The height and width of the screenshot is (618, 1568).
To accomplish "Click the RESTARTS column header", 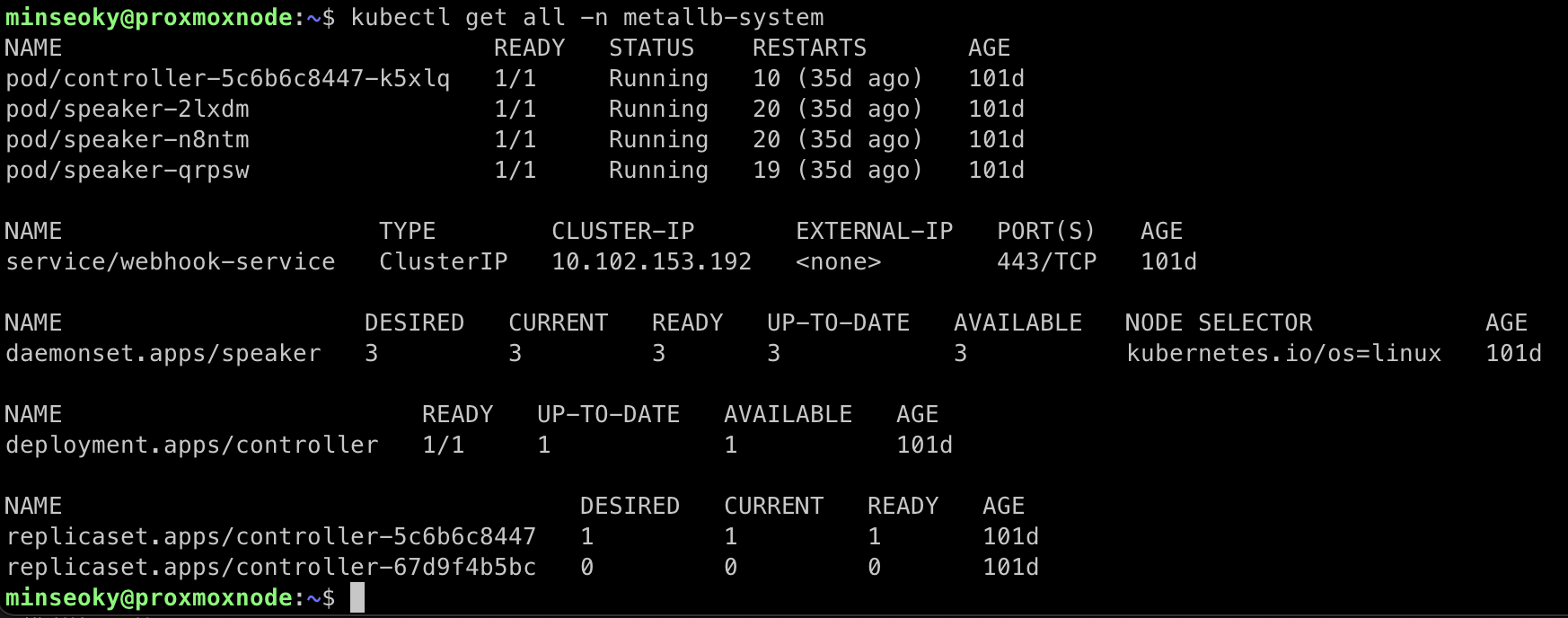I will pyautogui.click(x=809, y=49).
